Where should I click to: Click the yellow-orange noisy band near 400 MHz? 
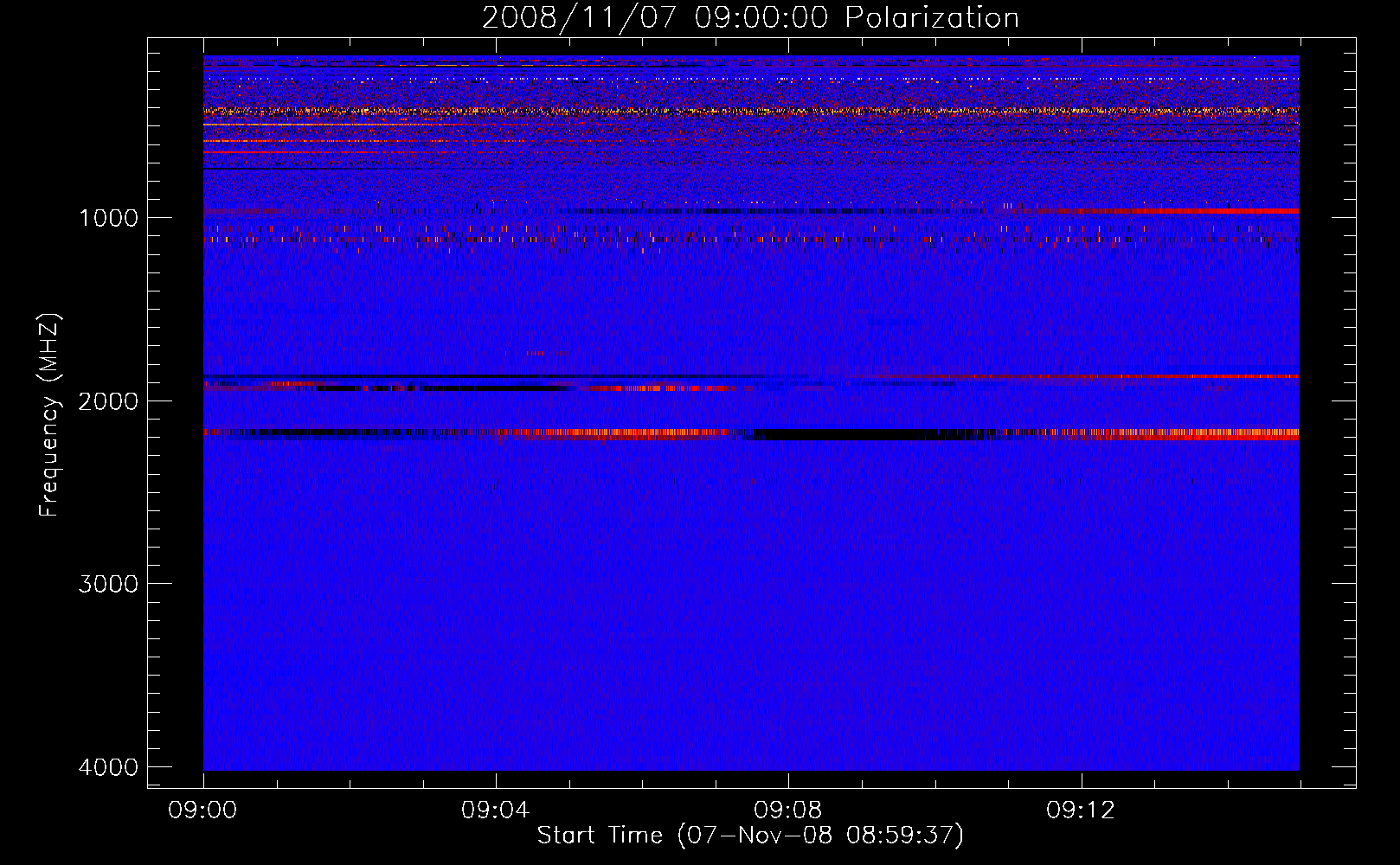click(751, 111)
